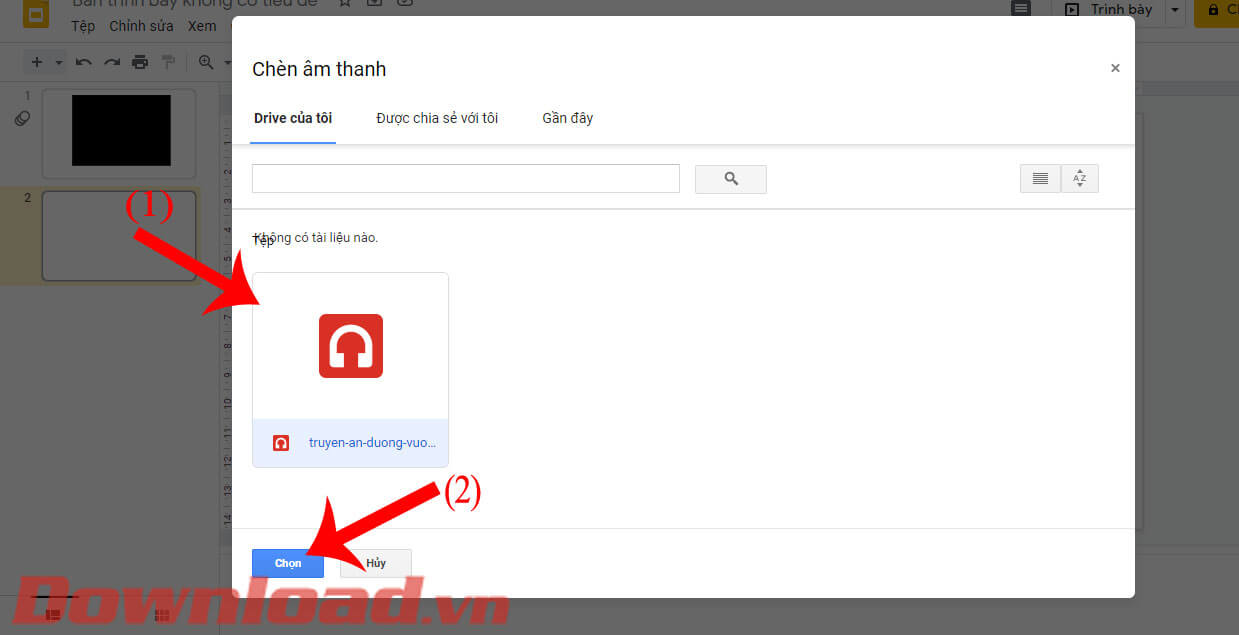Select the truyen-an-duong-vuo audio file name
The image size is (1239, 635).
click(372, 442)
